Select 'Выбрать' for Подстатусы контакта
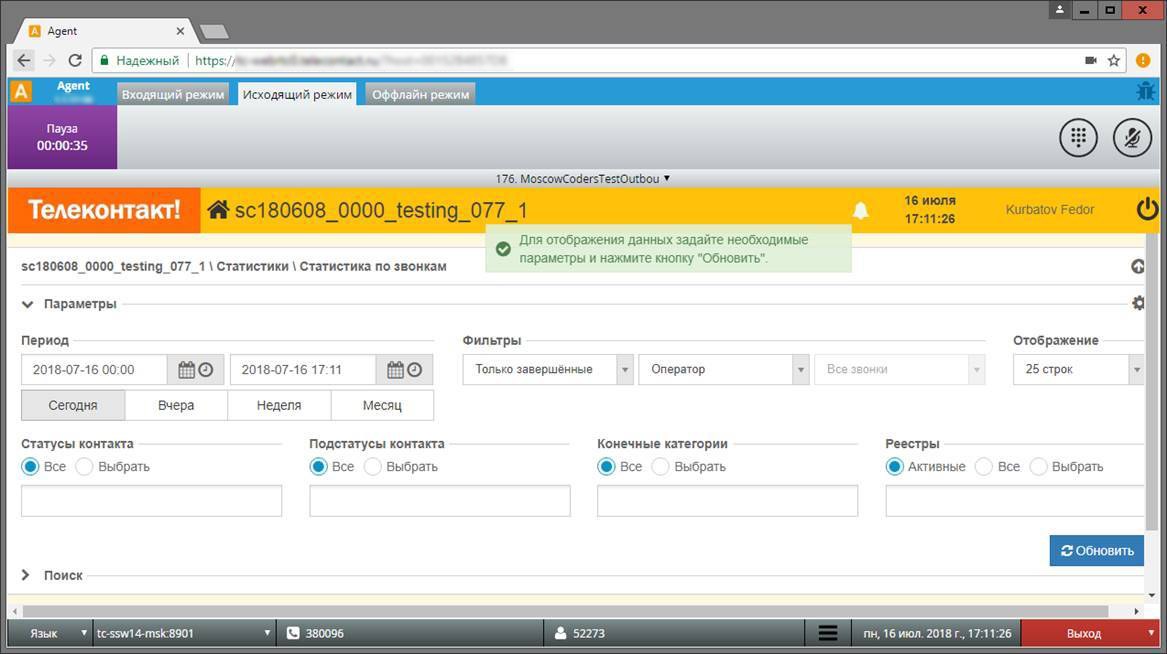 click(372, 467)
